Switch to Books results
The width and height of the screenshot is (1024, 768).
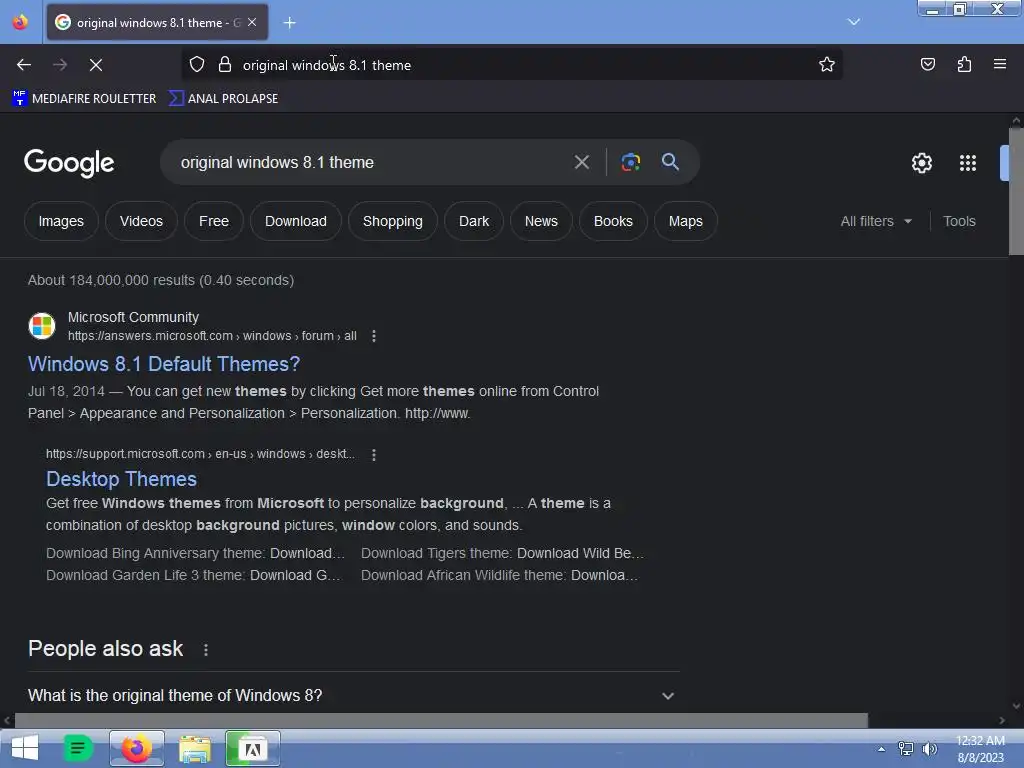[x=613, y=221]
